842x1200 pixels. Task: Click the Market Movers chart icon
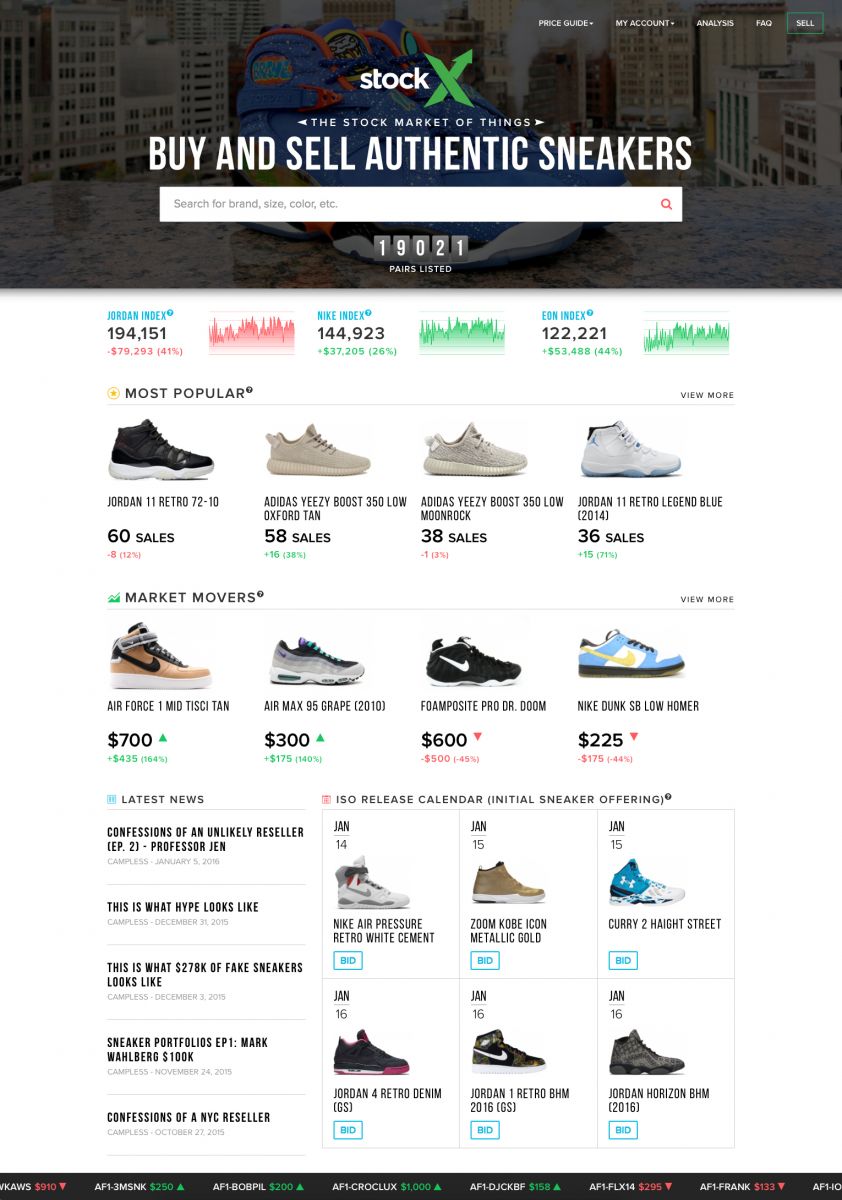113,598
